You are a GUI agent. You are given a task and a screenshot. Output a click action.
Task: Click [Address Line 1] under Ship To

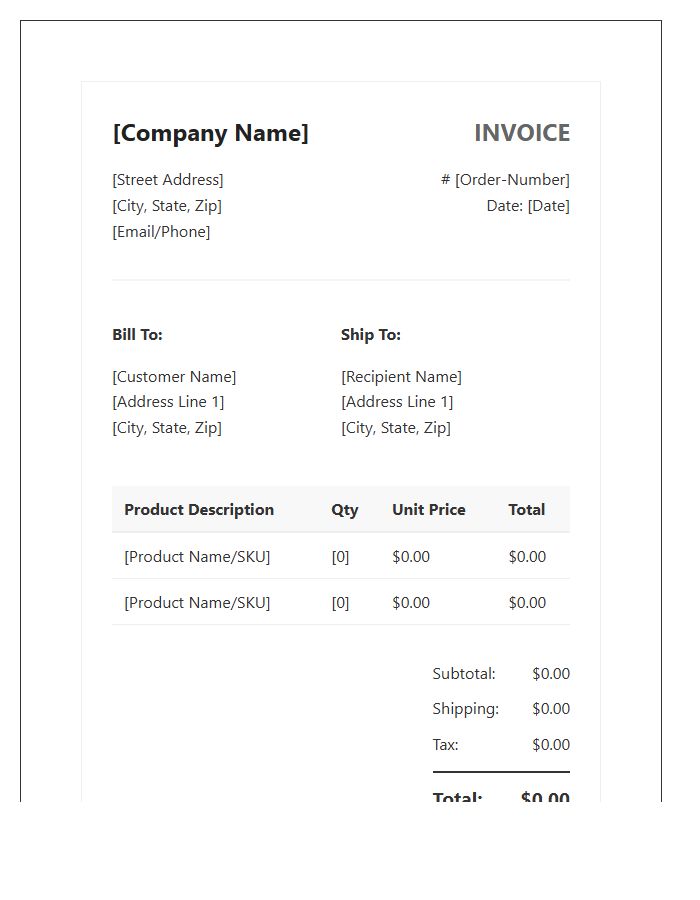(x=397, y=402)
